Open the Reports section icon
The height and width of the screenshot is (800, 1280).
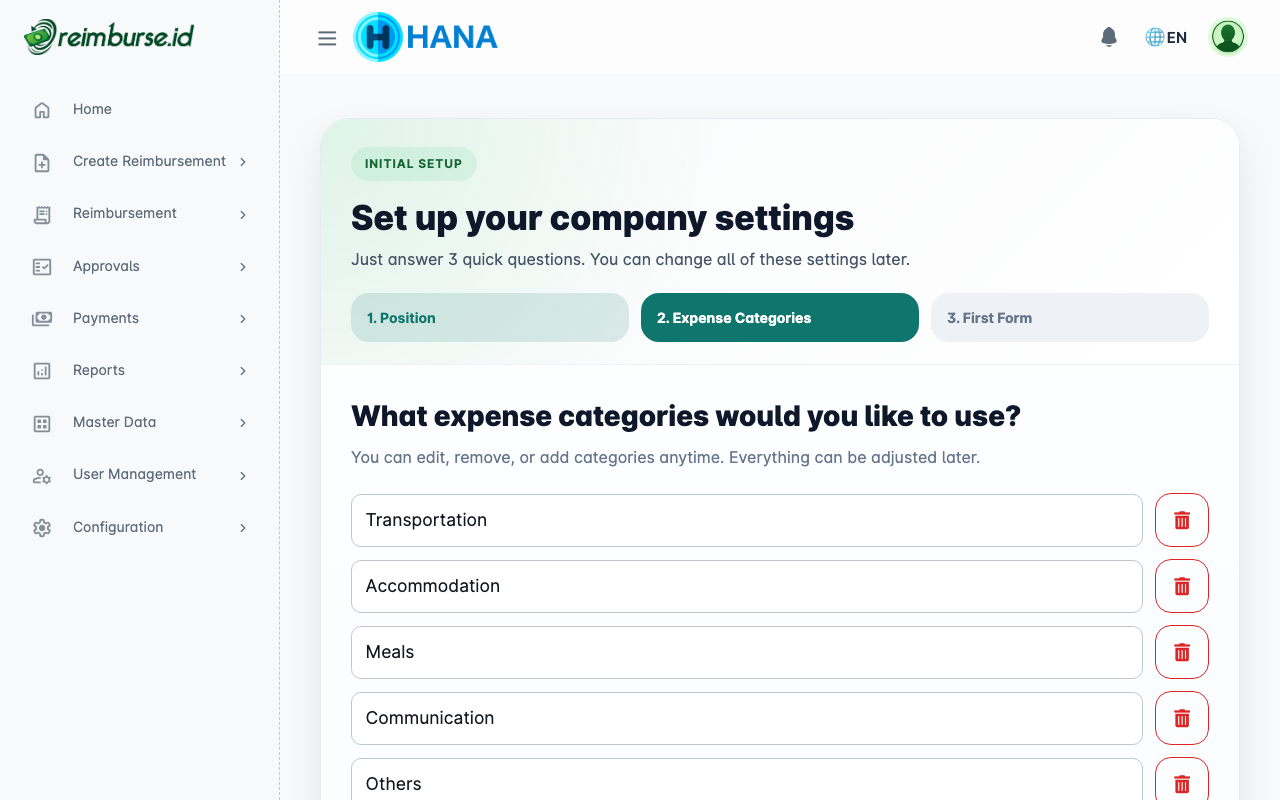point(41,370)
